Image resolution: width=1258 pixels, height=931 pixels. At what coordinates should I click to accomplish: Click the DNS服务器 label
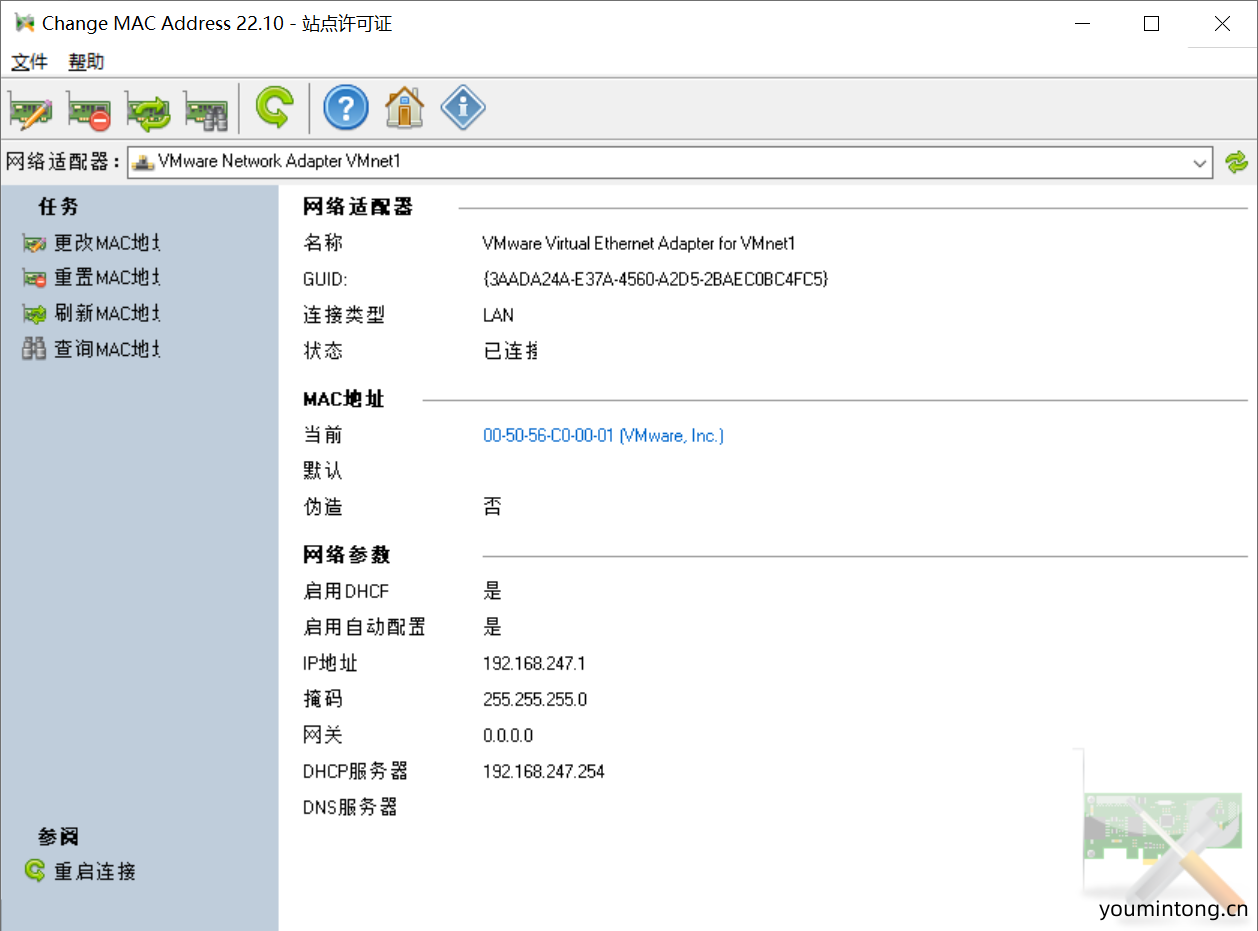click(x=350, y=807)
